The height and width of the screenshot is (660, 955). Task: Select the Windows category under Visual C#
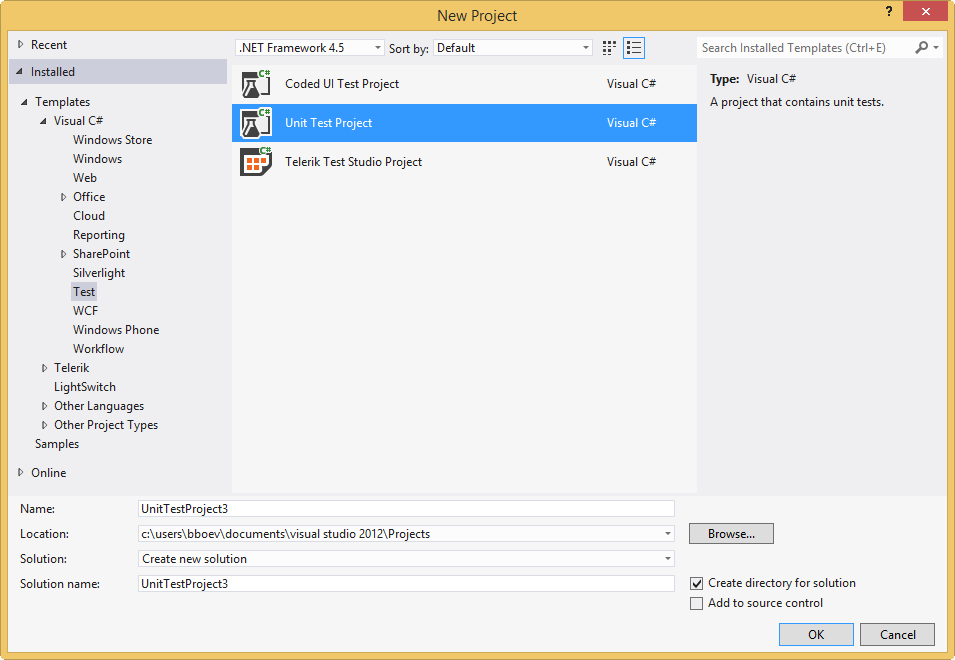pos(97,159)
